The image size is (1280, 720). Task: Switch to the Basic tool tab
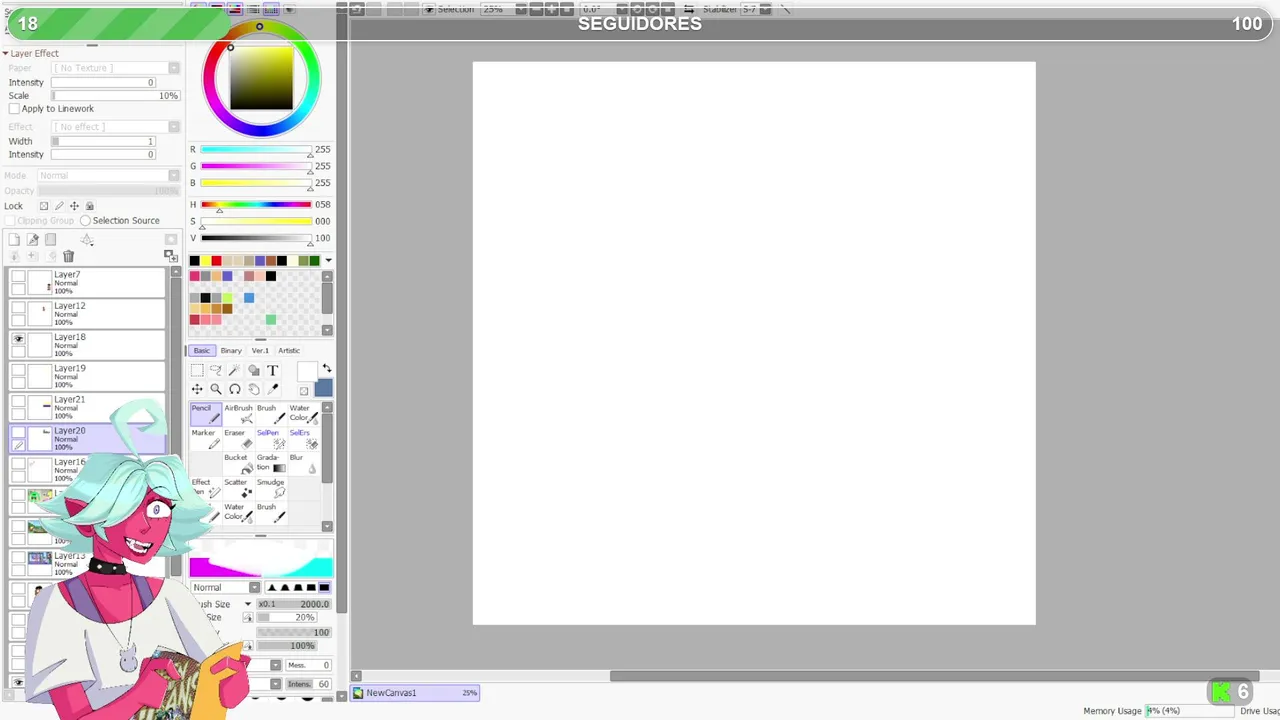(x=202, y=351)
